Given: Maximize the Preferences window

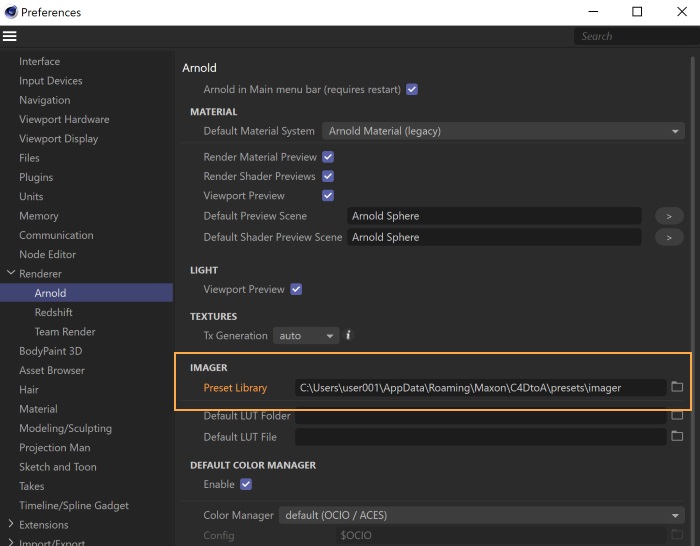Looking at the screenshot, I should pos(637,12).
